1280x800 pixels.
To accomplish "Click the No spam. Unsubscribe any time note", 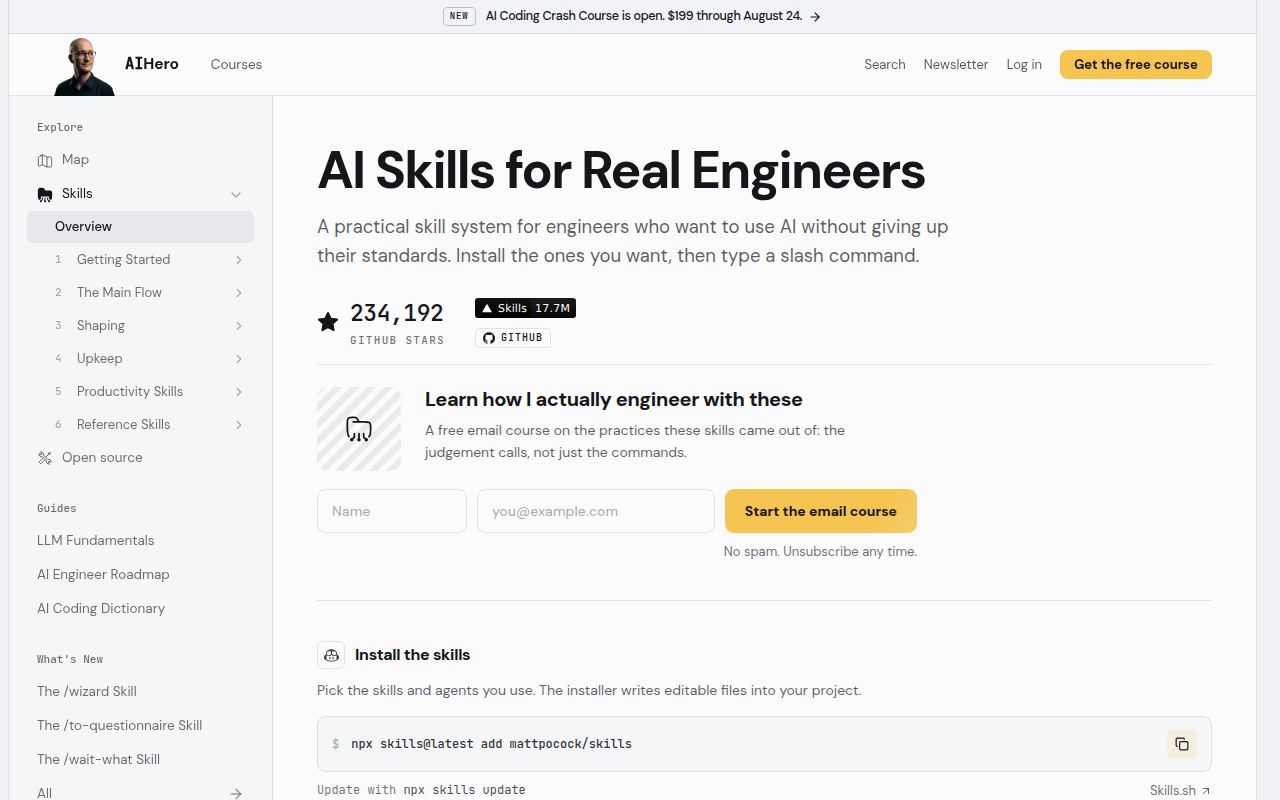I will (x=820, y=552).
